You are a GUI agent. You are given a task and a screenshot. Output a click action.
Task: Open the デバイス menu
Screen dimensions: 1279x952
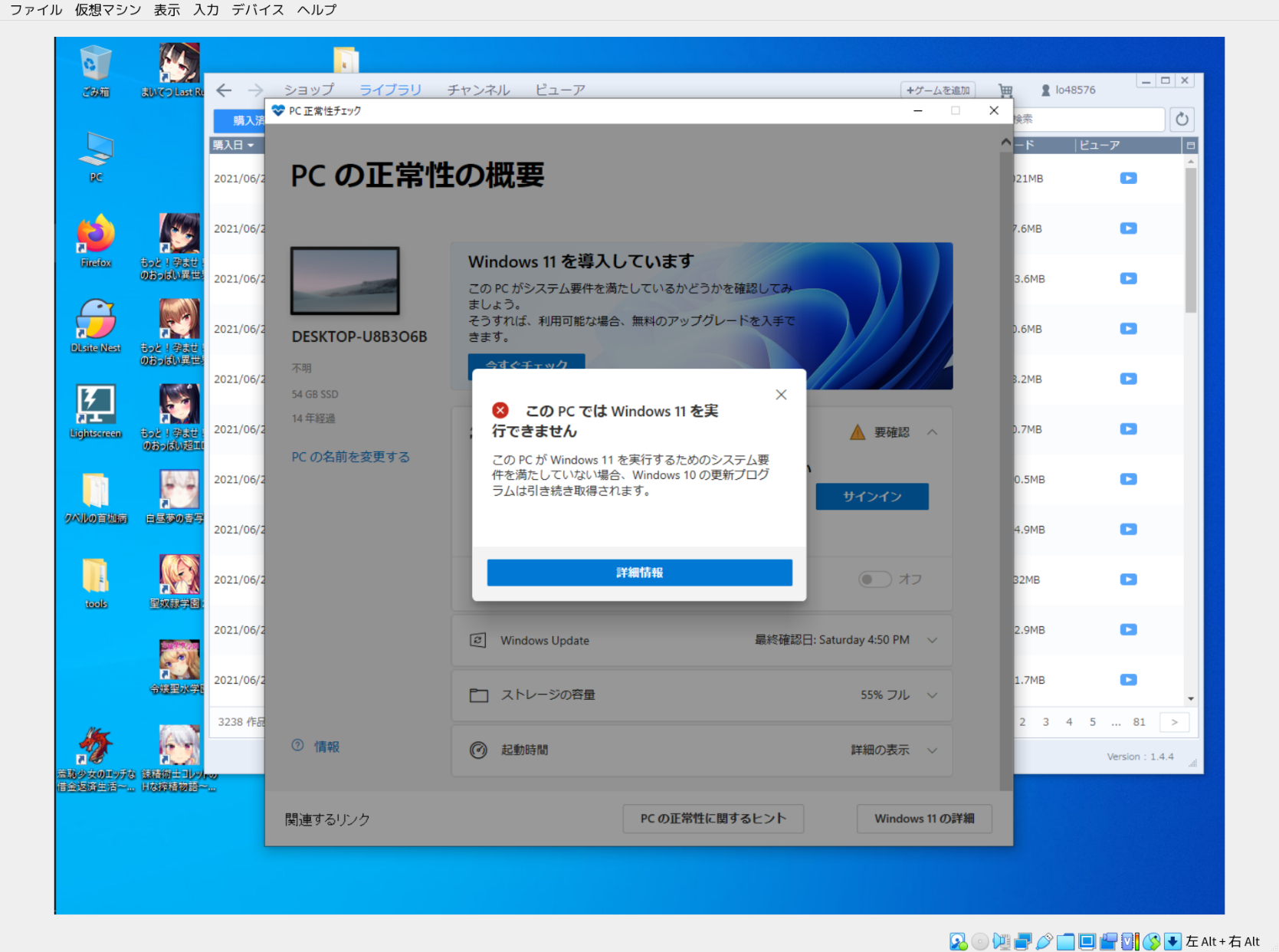258,10
